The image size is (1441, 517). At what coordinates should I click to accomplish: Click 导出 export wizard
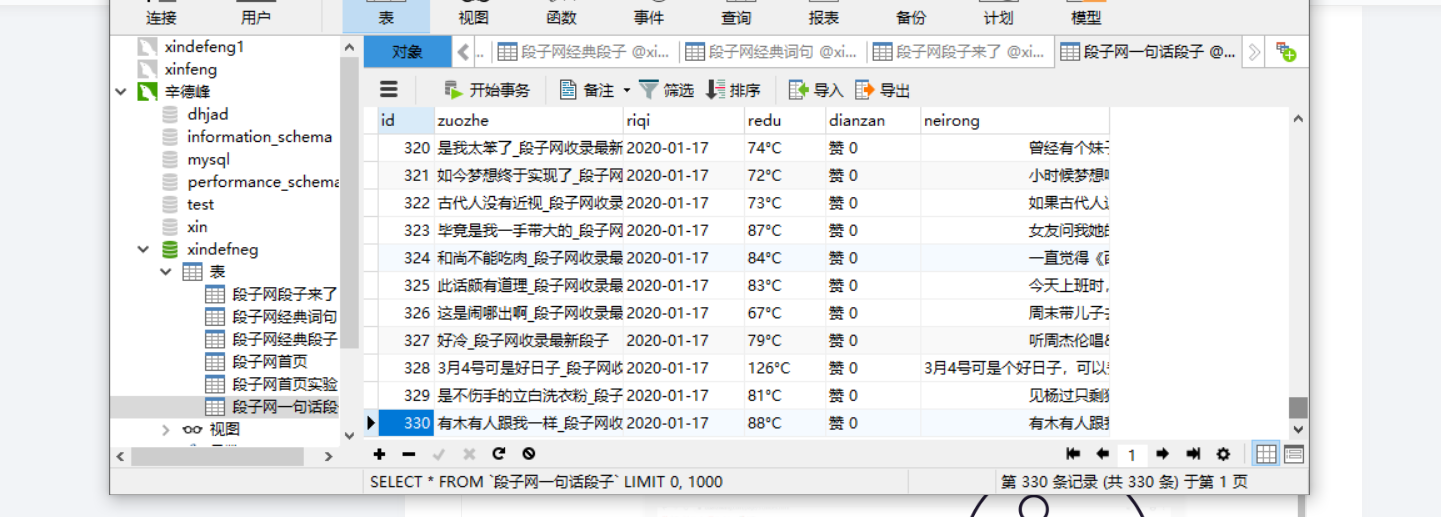point(882,90)
